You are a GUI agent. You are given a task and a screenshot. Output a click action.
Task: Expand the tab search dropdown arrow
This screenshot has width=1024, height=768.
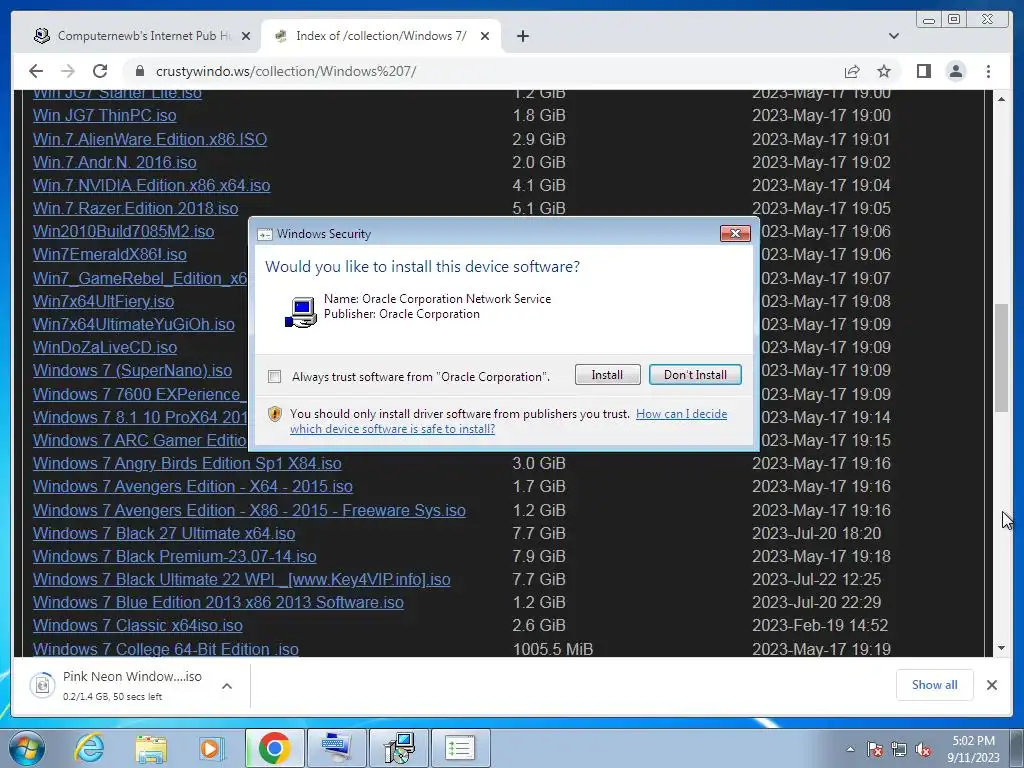pyautogui.click(x=893, y=36)
